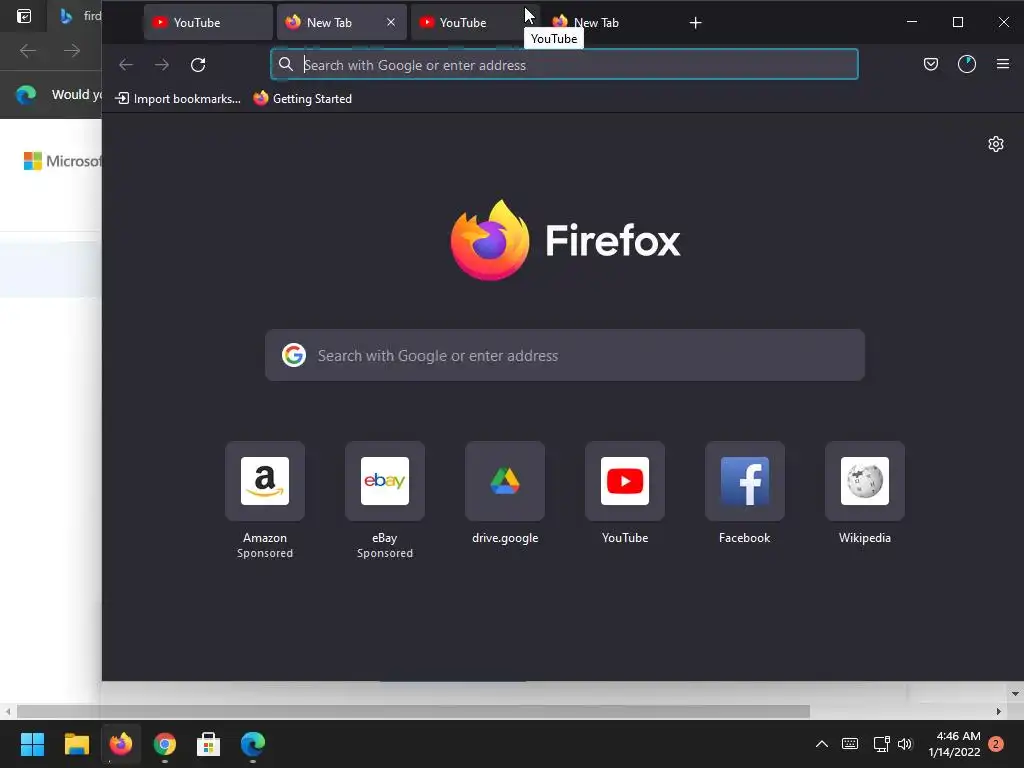Open a new tab with plus button
1024x768 pixels.
(x=696, y=23)
